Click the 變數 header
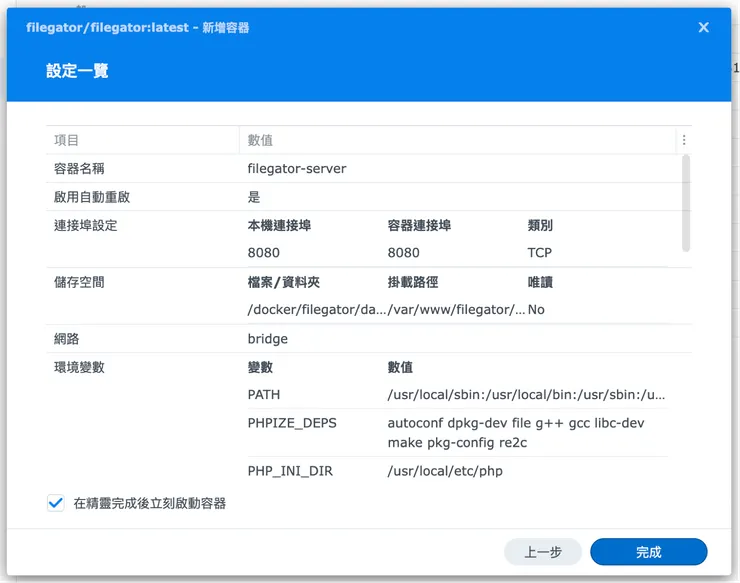 click(260, 367)
